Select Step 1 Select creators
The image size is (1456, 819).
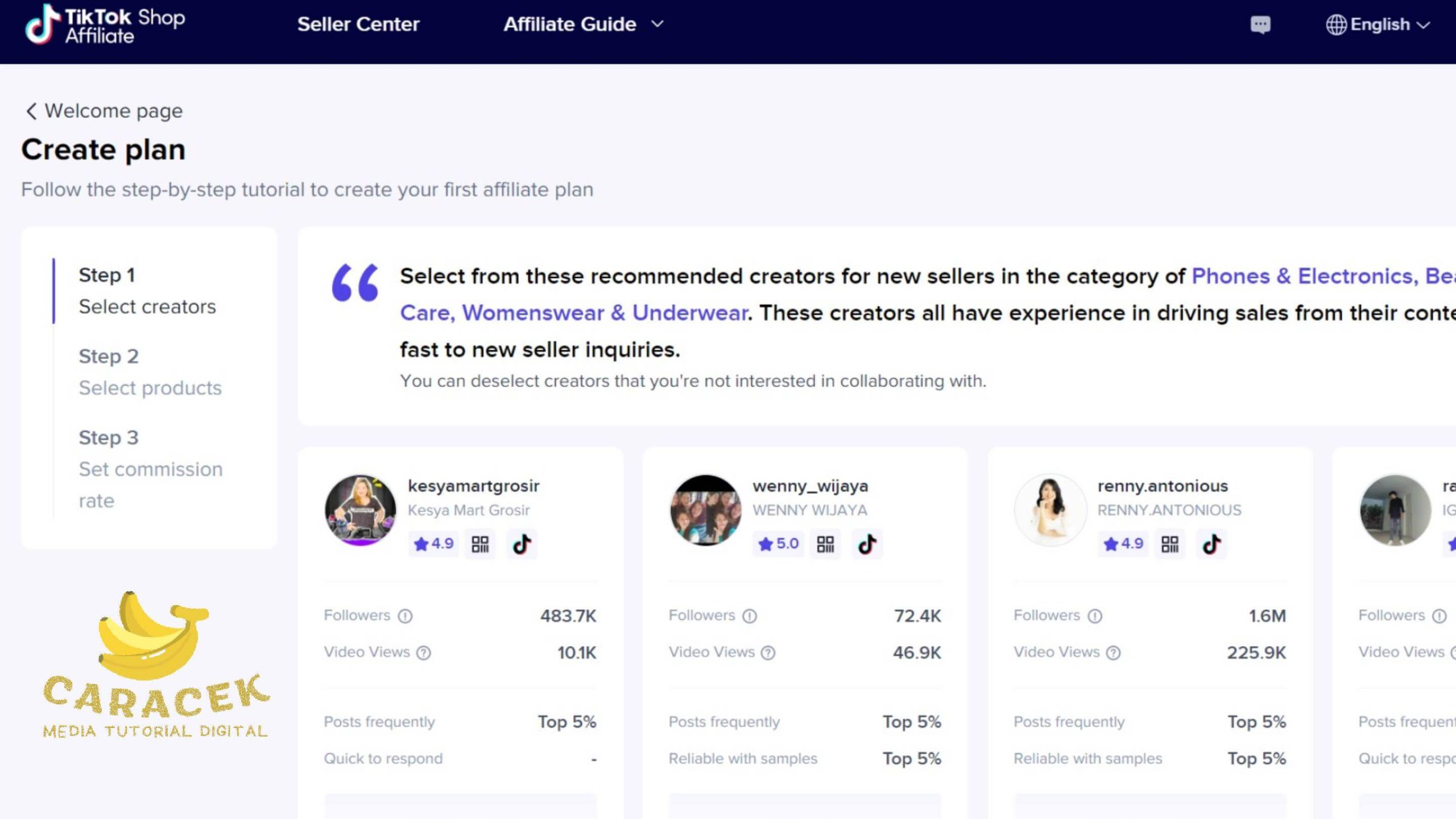click(x=147, y=291)
